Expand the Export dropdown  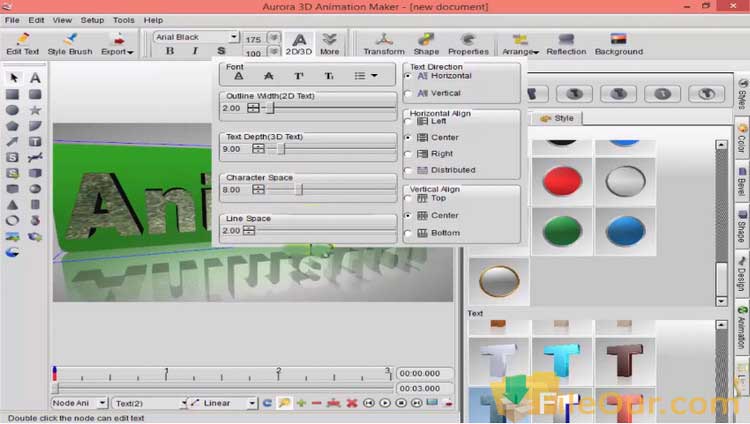[x=130, y=52]
